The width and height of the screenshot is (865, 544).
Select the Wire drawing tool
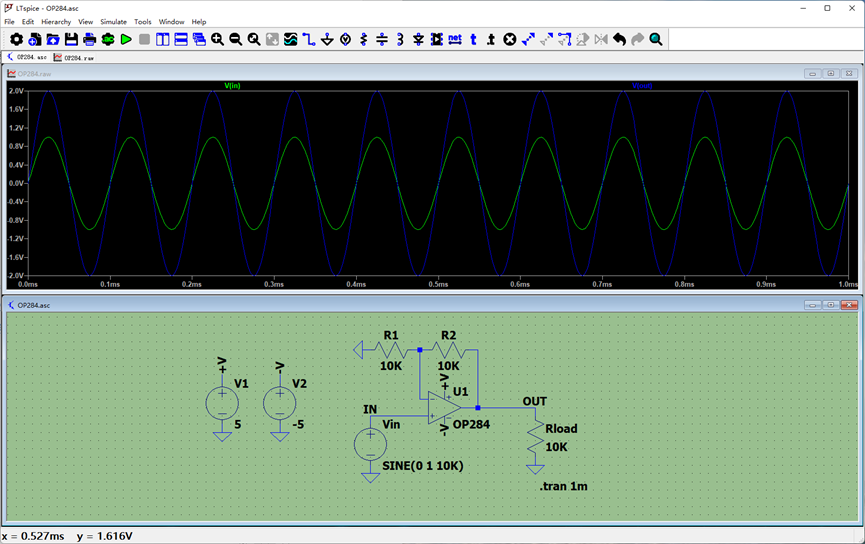point(309,39)
